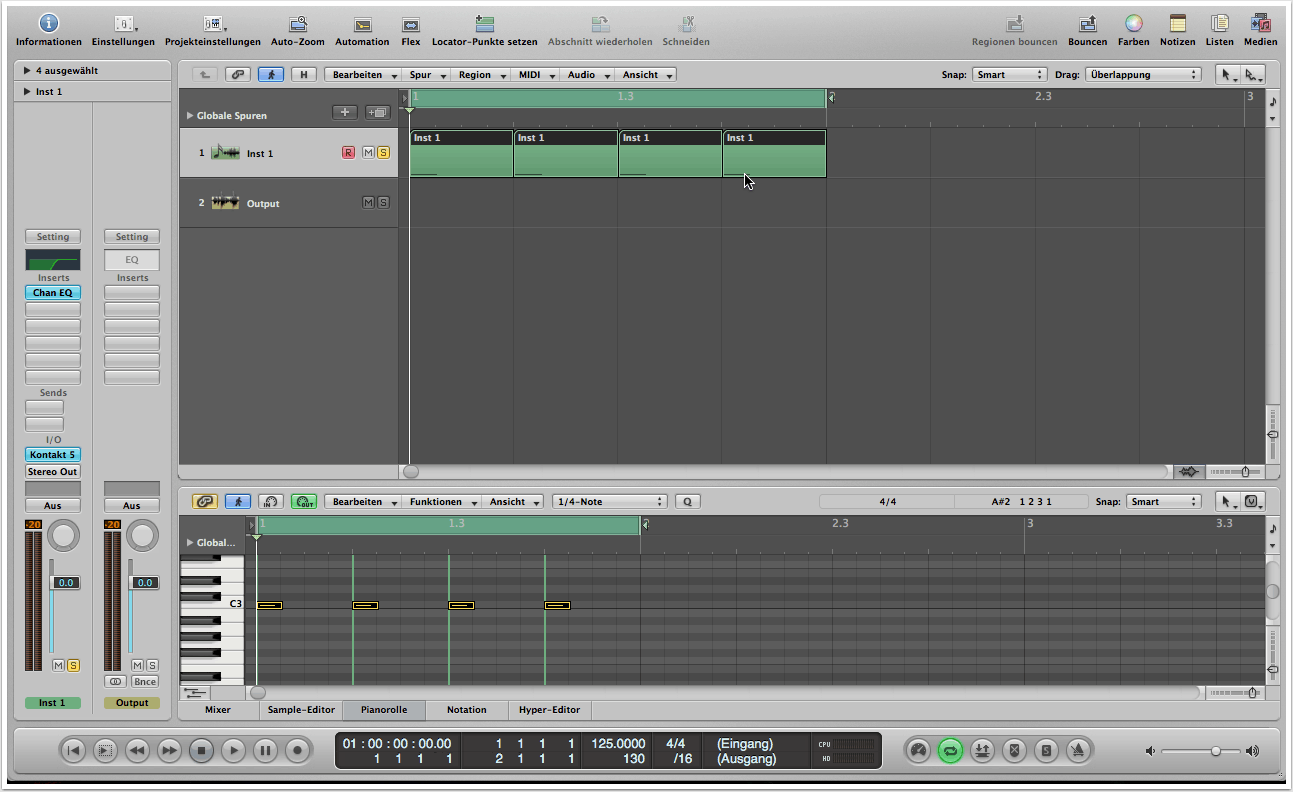Click the Chan EQ insert button
This screenshot has width=1293, height=792.
(53, 293)
